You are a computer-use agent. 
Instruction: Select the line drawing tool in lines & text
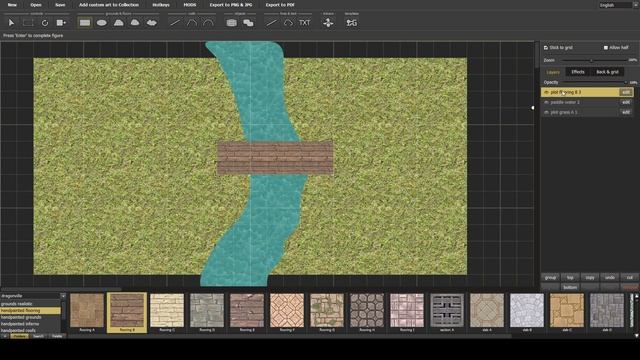271,23
